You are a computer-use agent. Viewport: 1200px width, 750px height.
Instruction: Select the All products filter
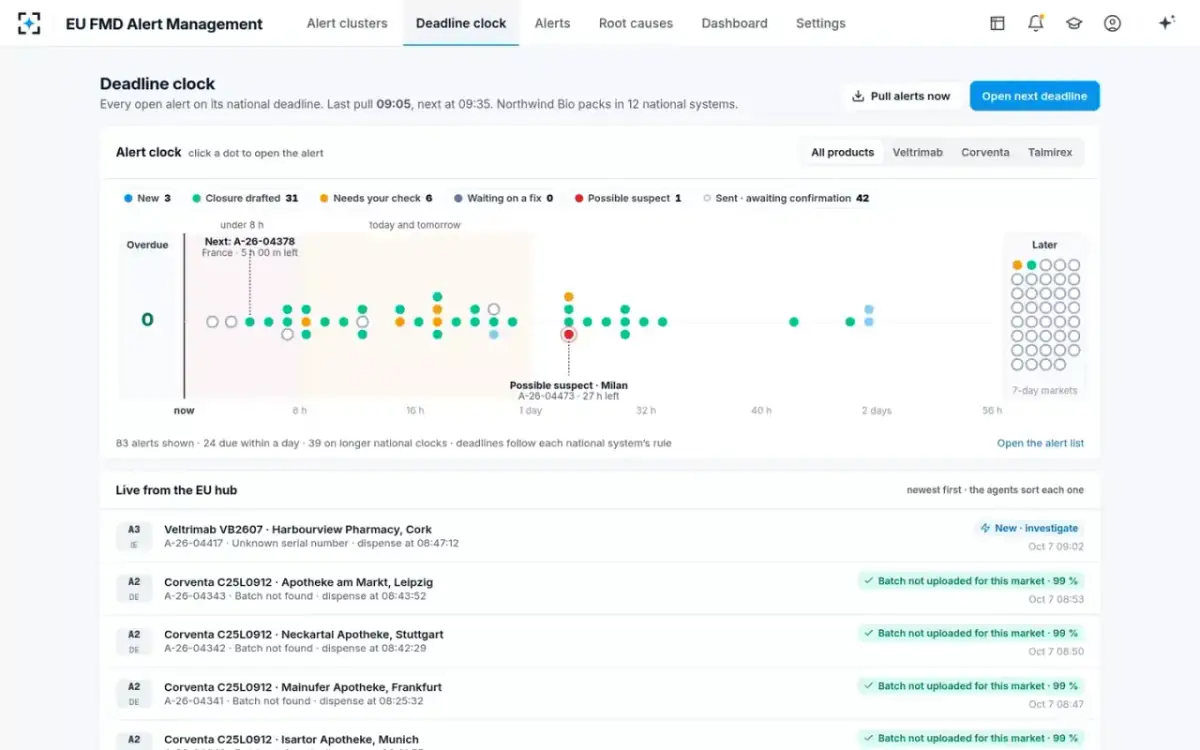(x=842, y=152)
